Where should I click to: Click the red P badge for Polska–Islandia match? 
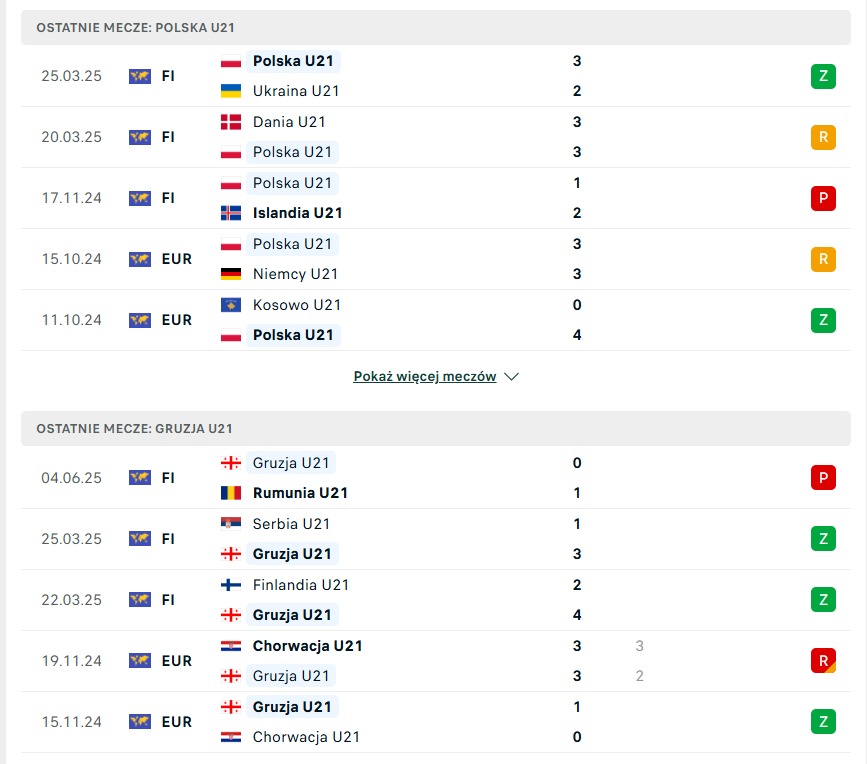click(823, 198)
